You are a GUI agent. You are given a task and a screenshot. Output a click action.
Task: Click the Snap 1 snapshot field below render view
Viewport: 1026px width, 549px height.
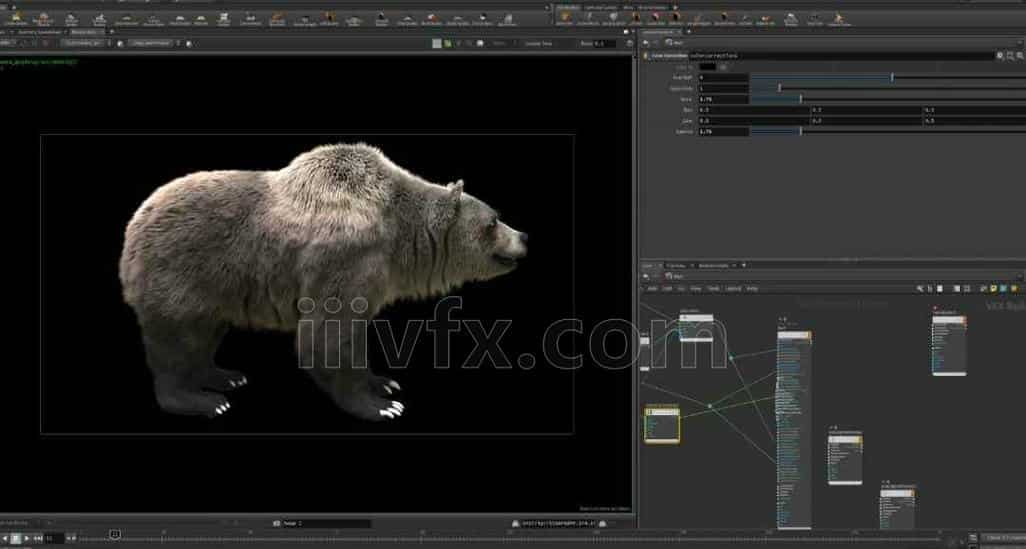click(326, 523)
